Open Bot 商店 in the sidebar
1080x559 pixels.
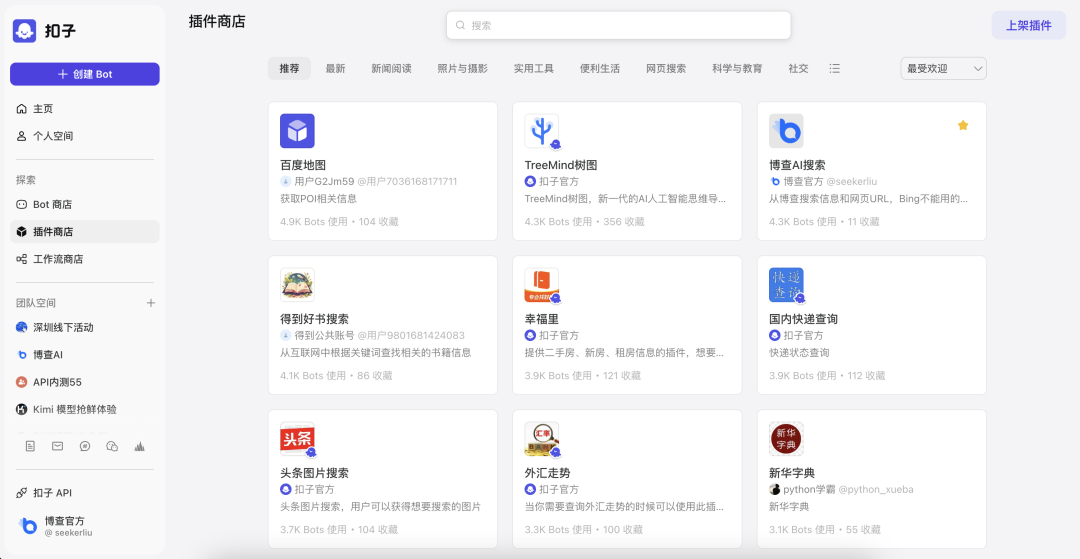(x=85, y=204)
